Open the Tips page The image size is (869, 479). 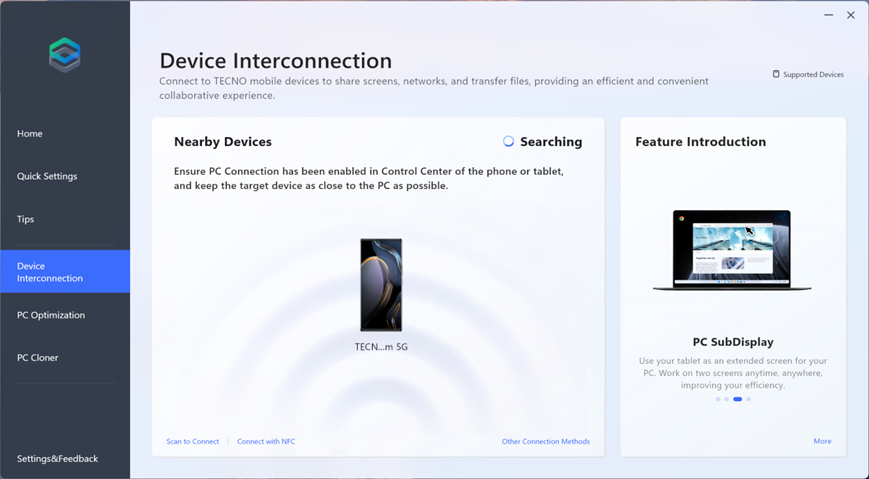(x=27, y=219)
